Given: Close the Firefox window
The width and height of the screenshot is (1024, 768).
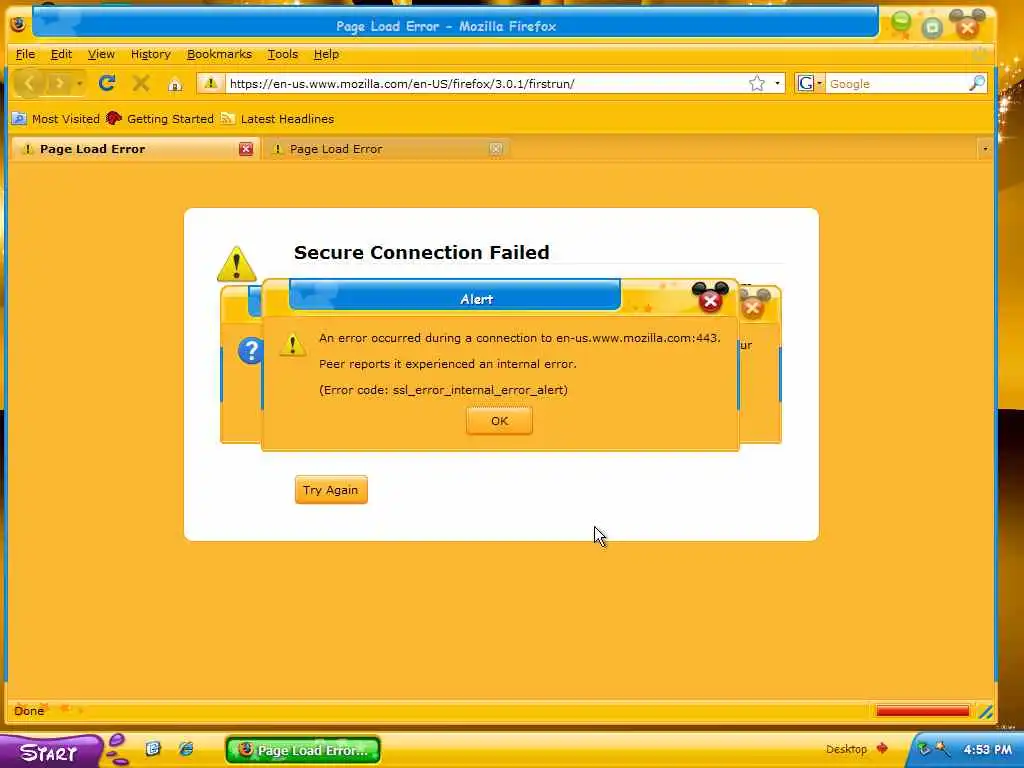Looking at the screenshot, I should coord(967,27).
